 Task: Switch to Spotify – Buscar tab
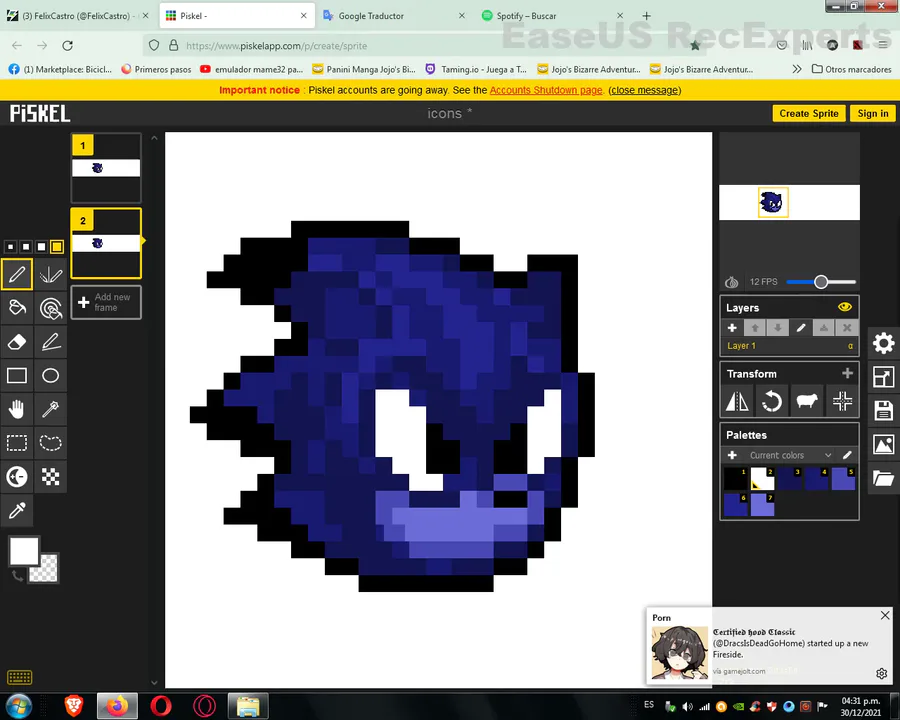[x=552, y=16]
